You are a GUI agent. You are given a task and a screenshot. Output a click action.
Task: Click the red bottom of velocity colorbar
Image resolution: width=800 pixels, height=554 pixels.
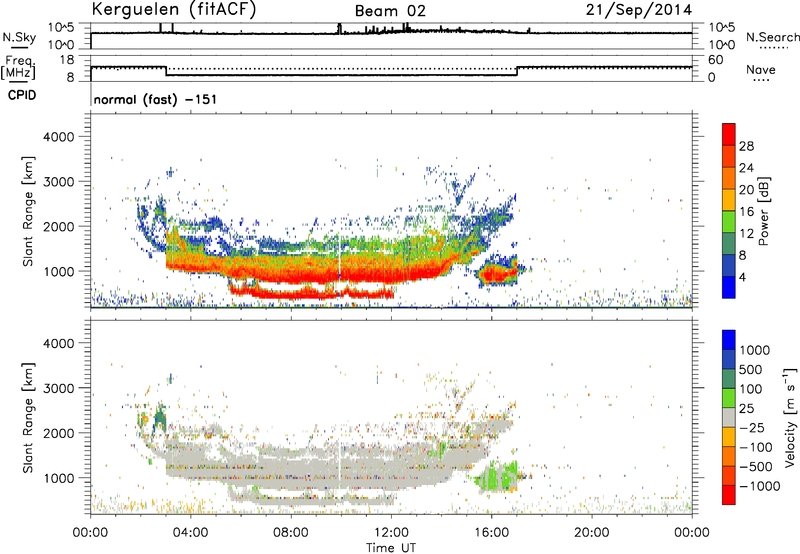[729, 495]
